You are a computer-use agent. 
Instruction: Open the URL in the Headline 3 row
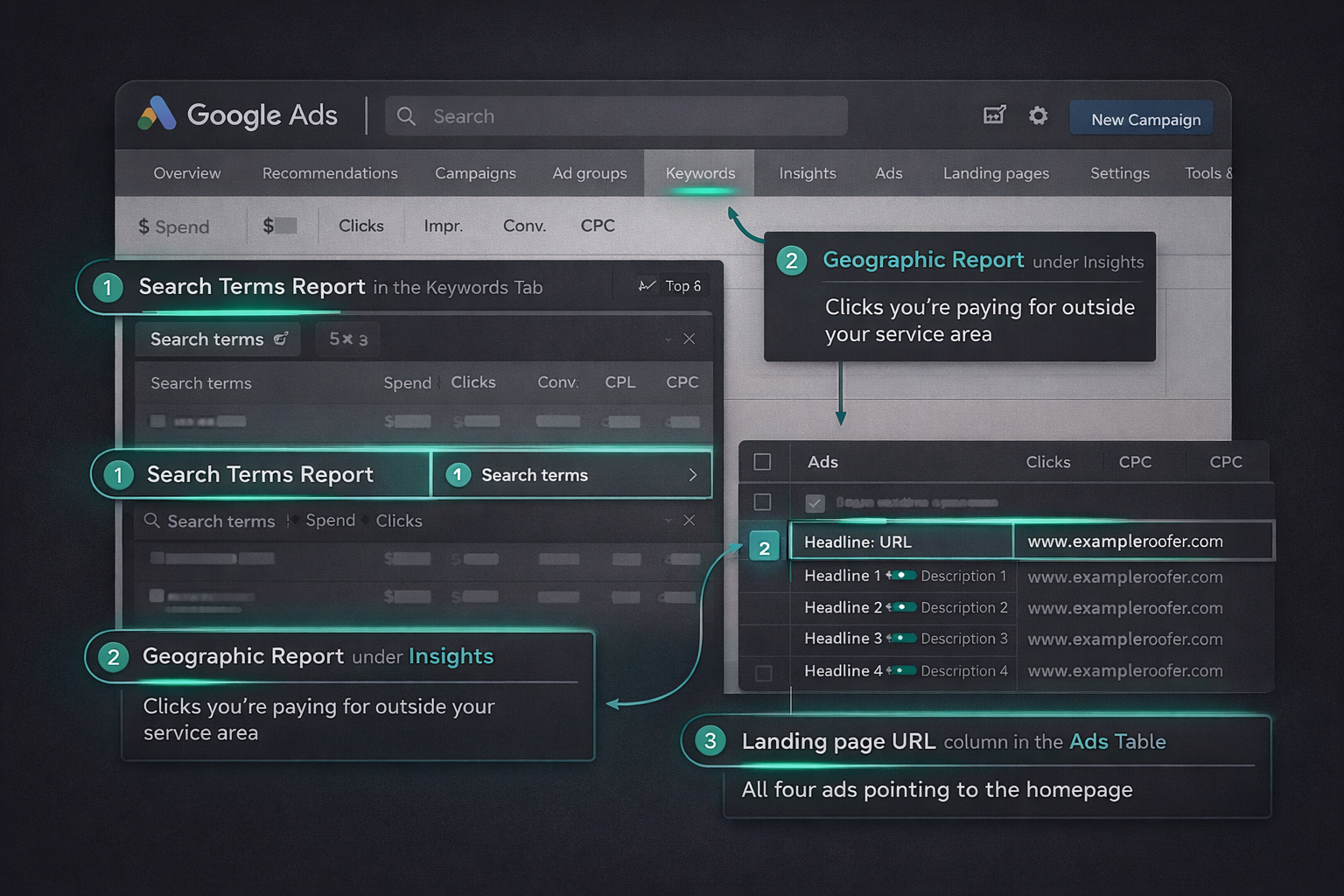(1124, 639)
